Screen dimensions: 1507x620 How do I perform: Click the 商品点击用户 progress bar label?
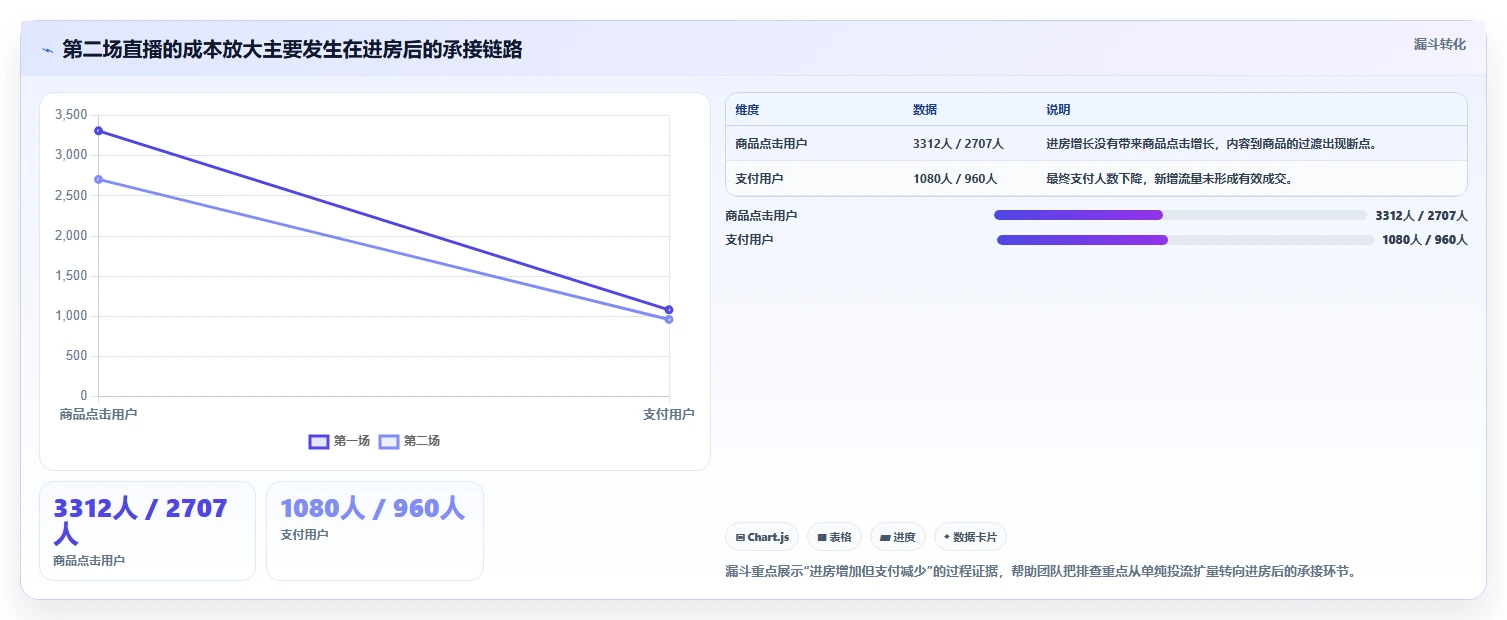(761, 216)
